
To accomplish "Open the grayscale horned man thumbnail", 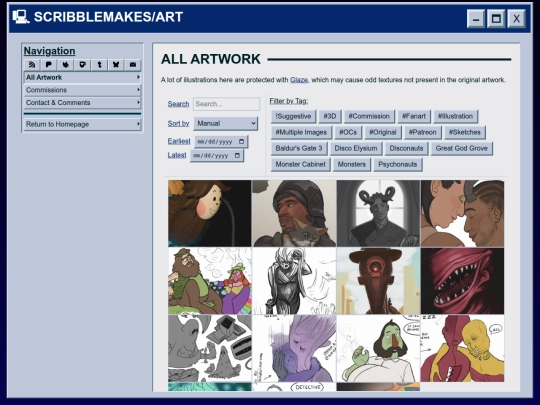I will 378,213.
